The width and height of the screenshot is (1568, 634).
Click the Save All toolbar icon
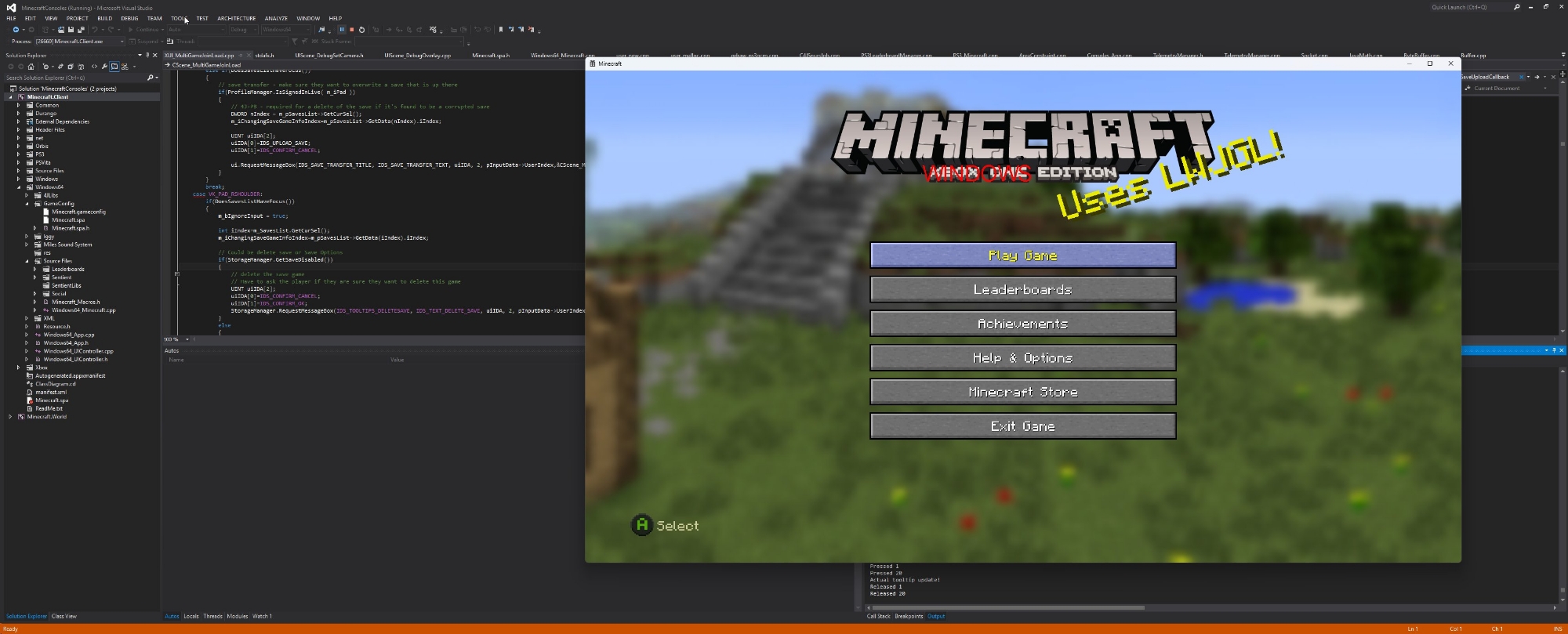click(x=81, y=30)
